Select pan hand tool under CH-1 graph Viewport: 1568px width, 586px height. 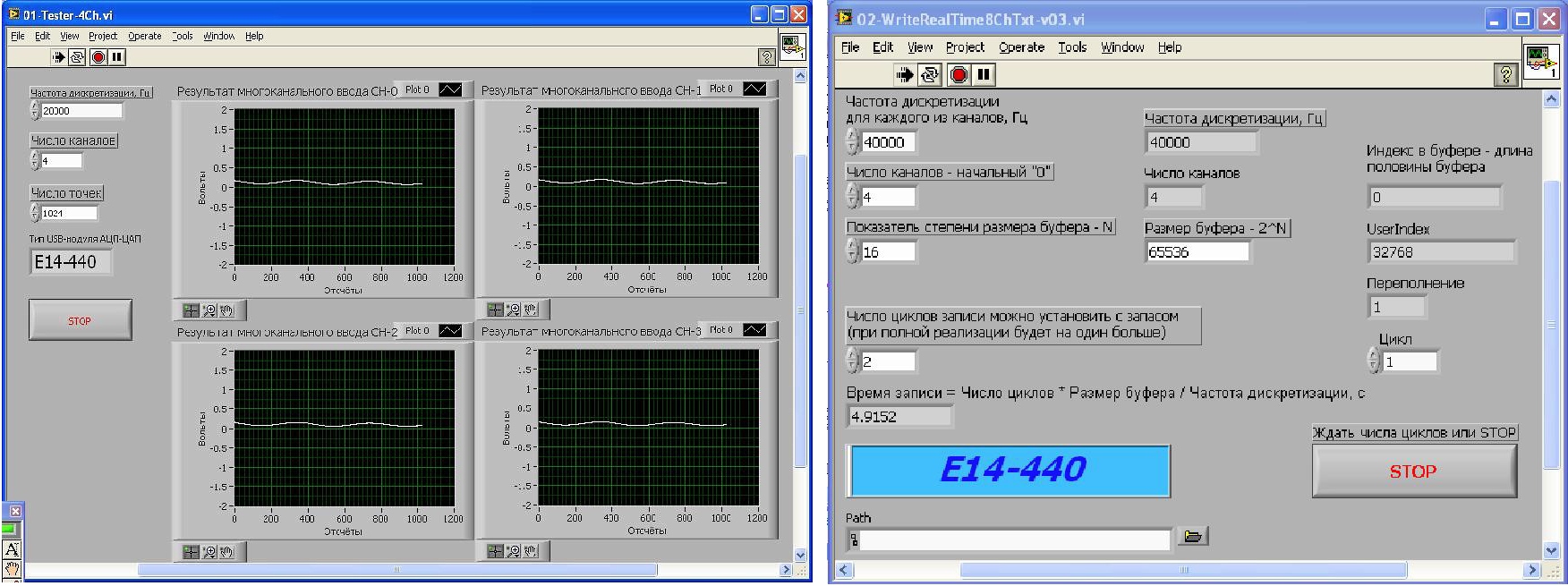coord(531,310)
